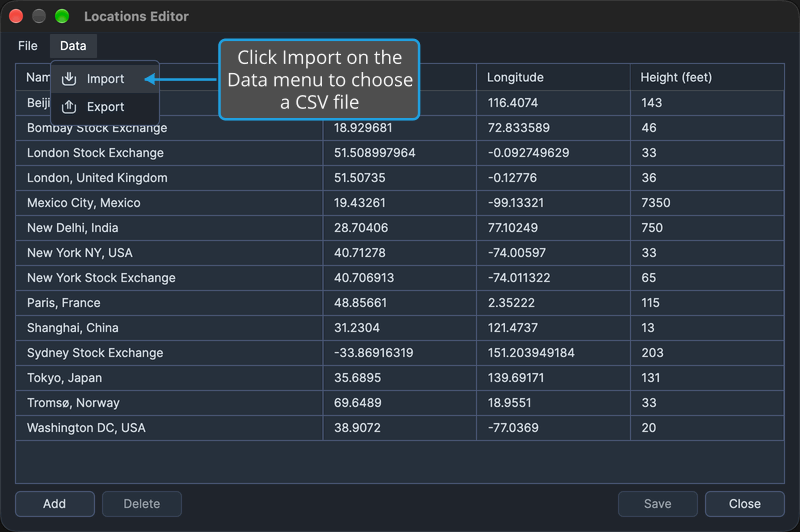800x532 pixels.
Task: Sort by the Height (feet) column header
Action: 707,78
